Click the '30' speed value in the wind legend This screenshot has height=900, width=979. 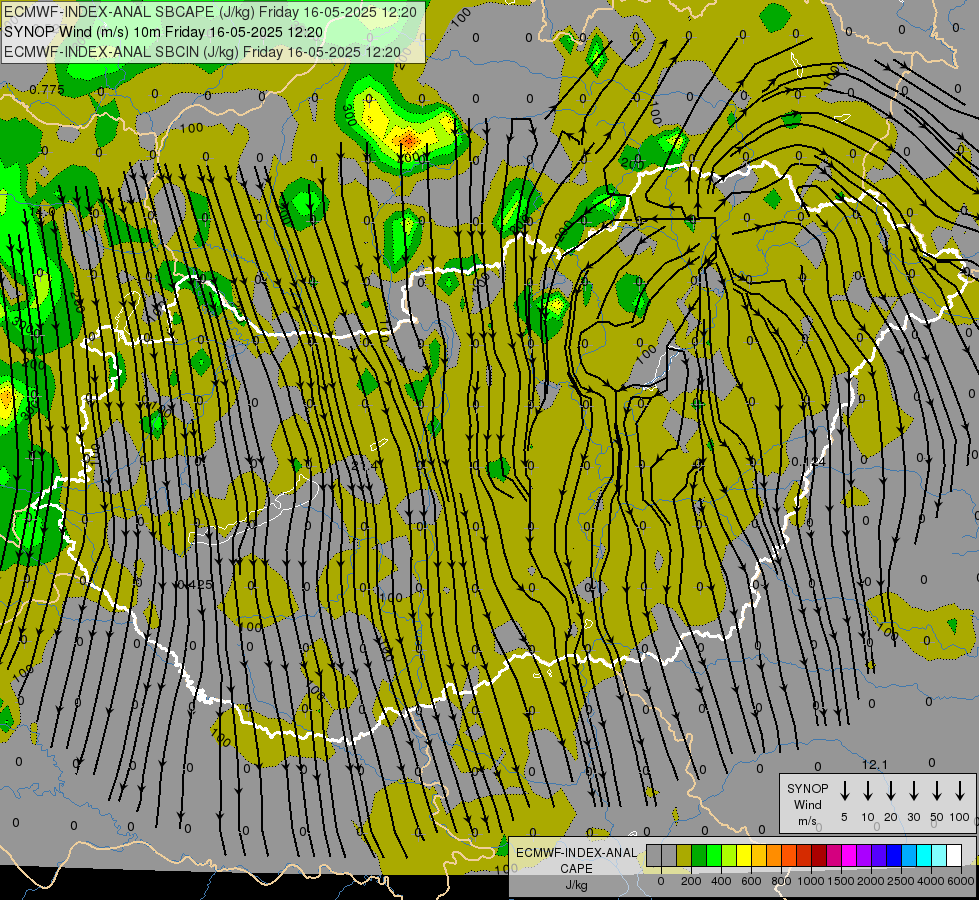(913, 817)
